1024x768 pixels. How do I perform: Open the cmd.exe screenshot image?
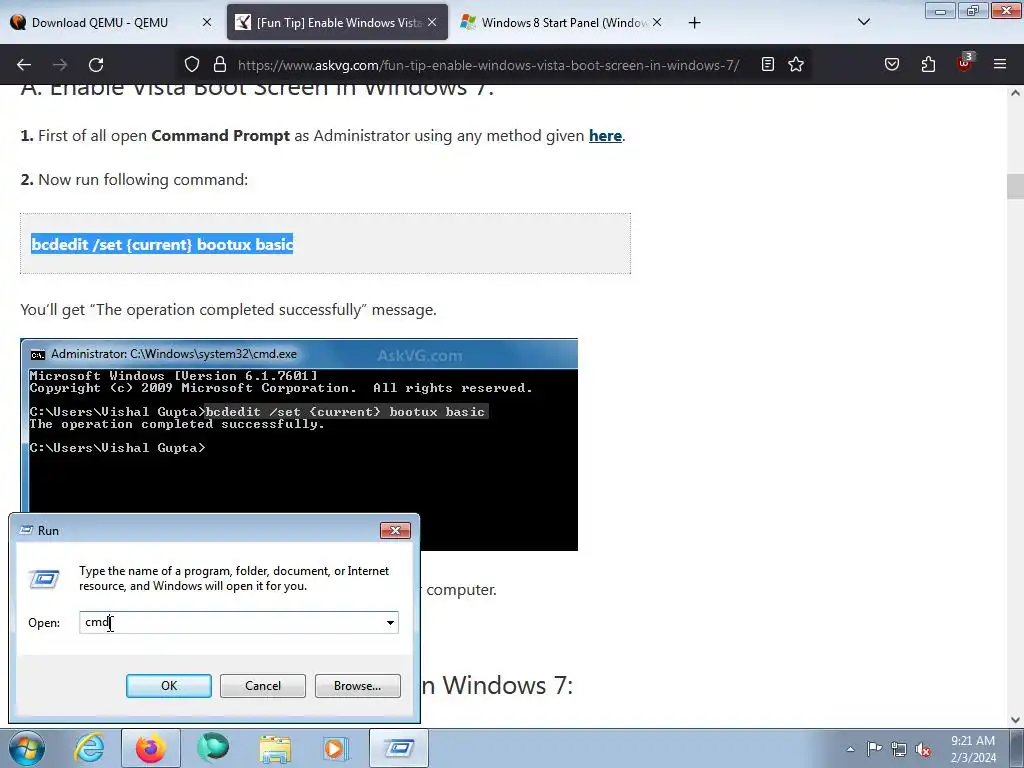[x=299, y=444]
